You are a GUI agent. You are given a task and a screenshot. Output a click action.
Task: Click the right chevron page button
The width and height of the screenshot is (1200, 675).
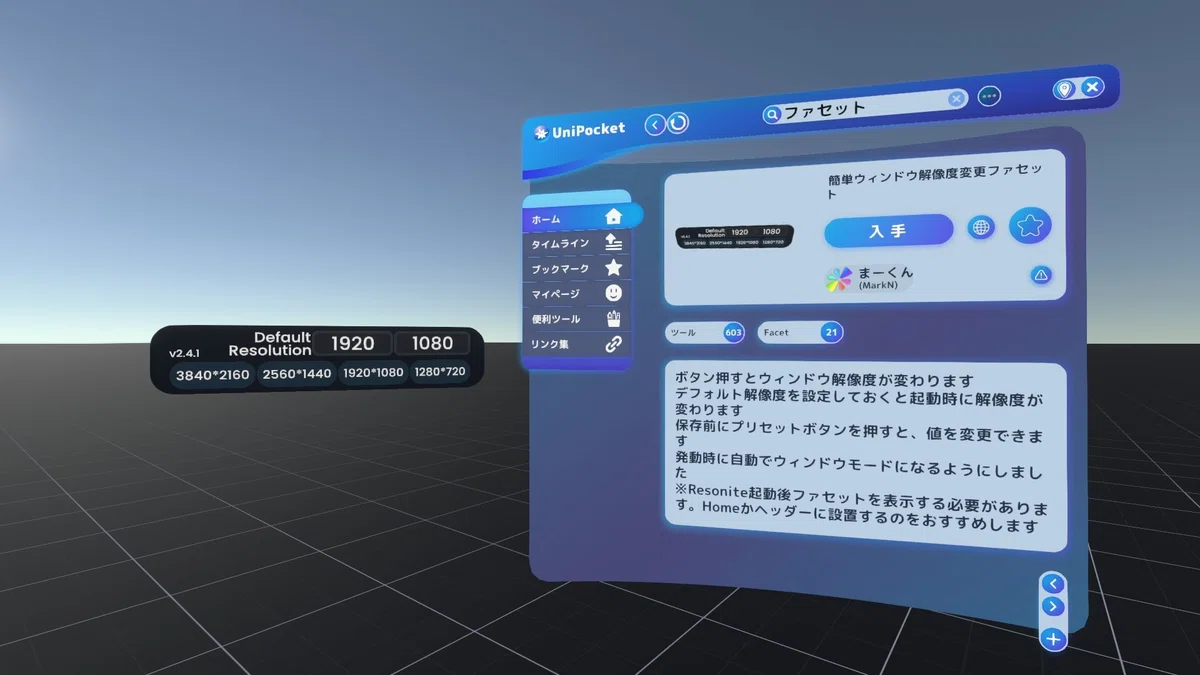coord(1052,607)
